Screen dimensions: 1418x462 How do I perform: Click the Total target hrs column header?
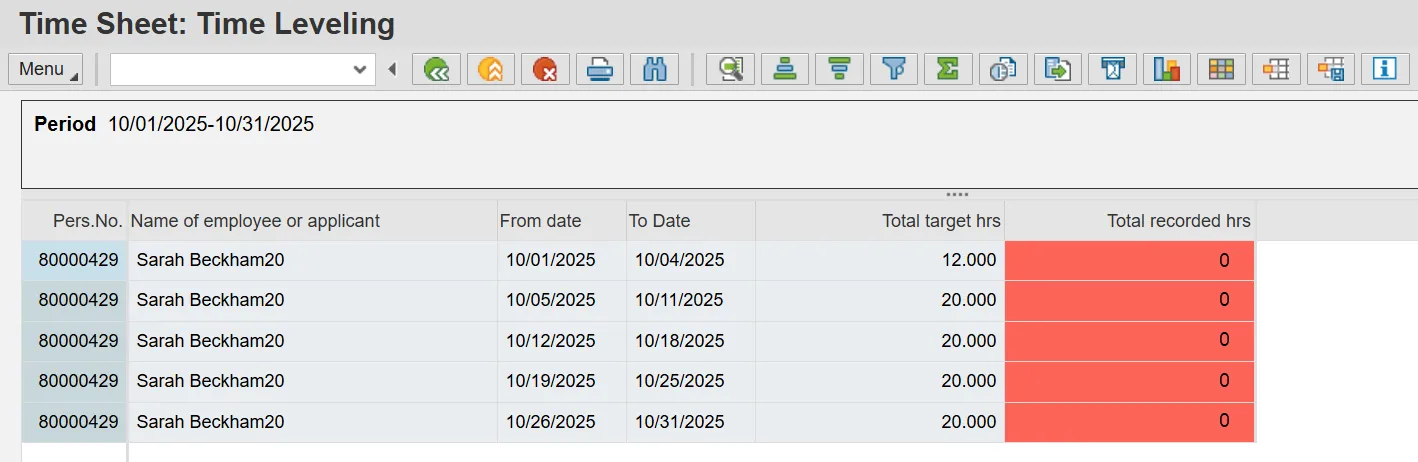940,221
